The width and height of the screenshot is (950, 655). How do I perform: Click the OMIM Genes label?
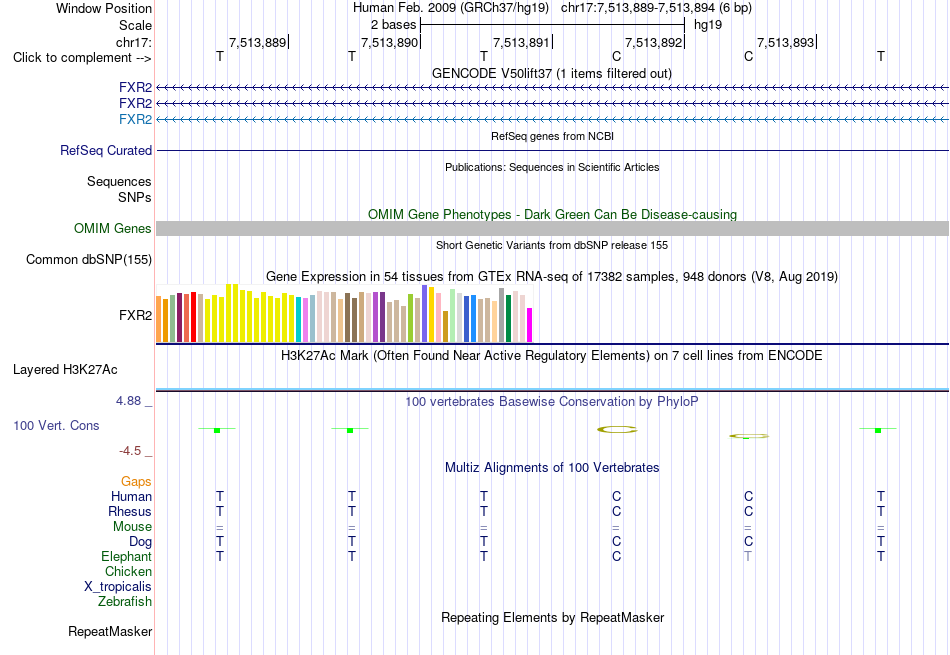pyautogui.click(x=113, y=228)
